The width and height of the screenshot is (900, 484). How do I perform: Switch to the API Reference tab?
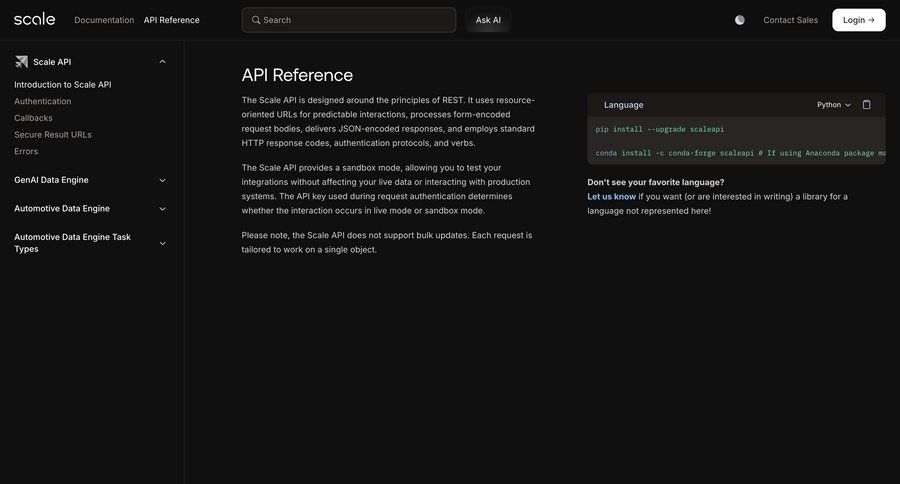point(171,20)
